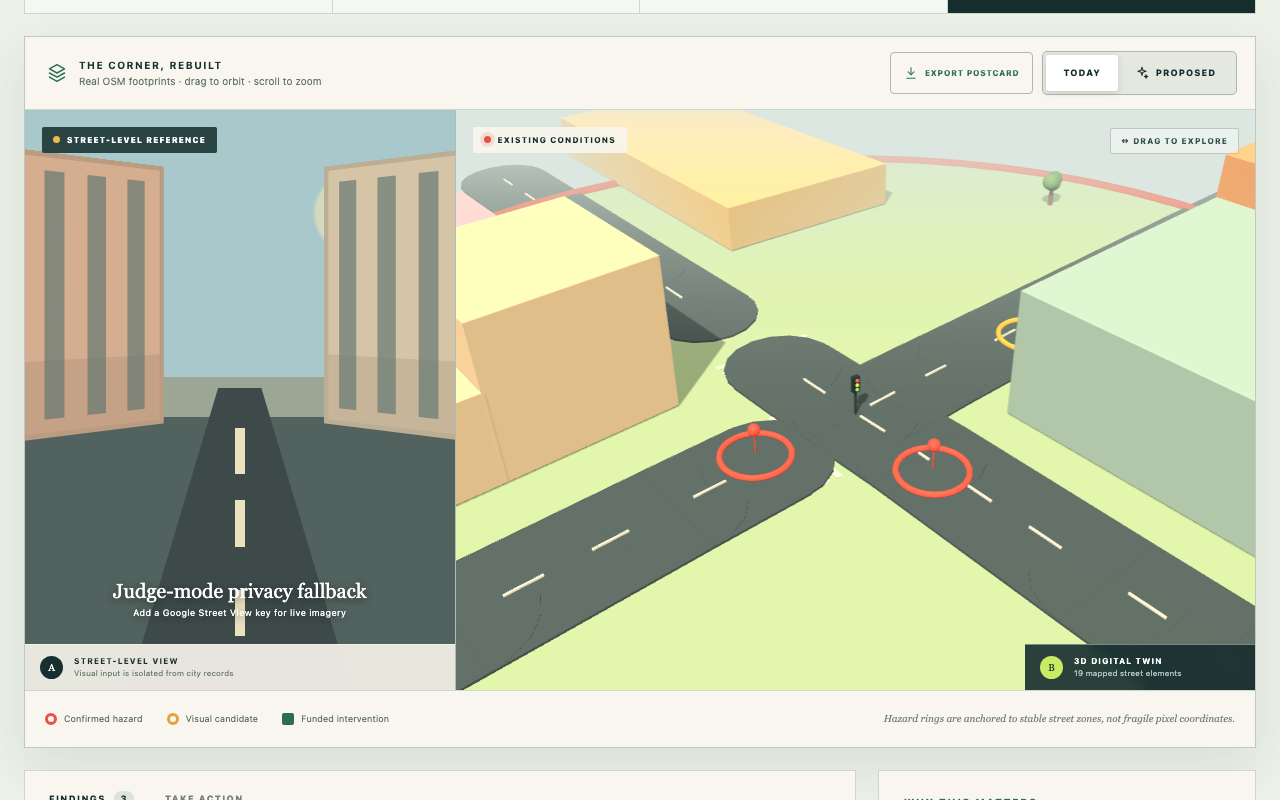Screen dimensions: 1280x800
Task: Click the hazard rings anchoring note
Action: [1059, 719]
